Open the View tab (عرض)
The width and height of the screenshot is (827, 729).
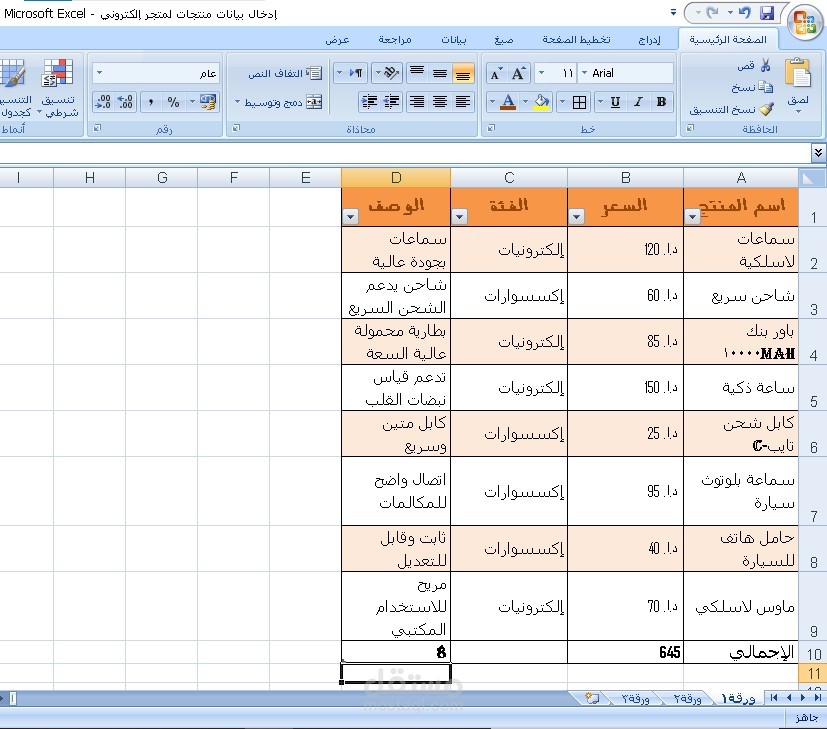(x=338, y=40)
